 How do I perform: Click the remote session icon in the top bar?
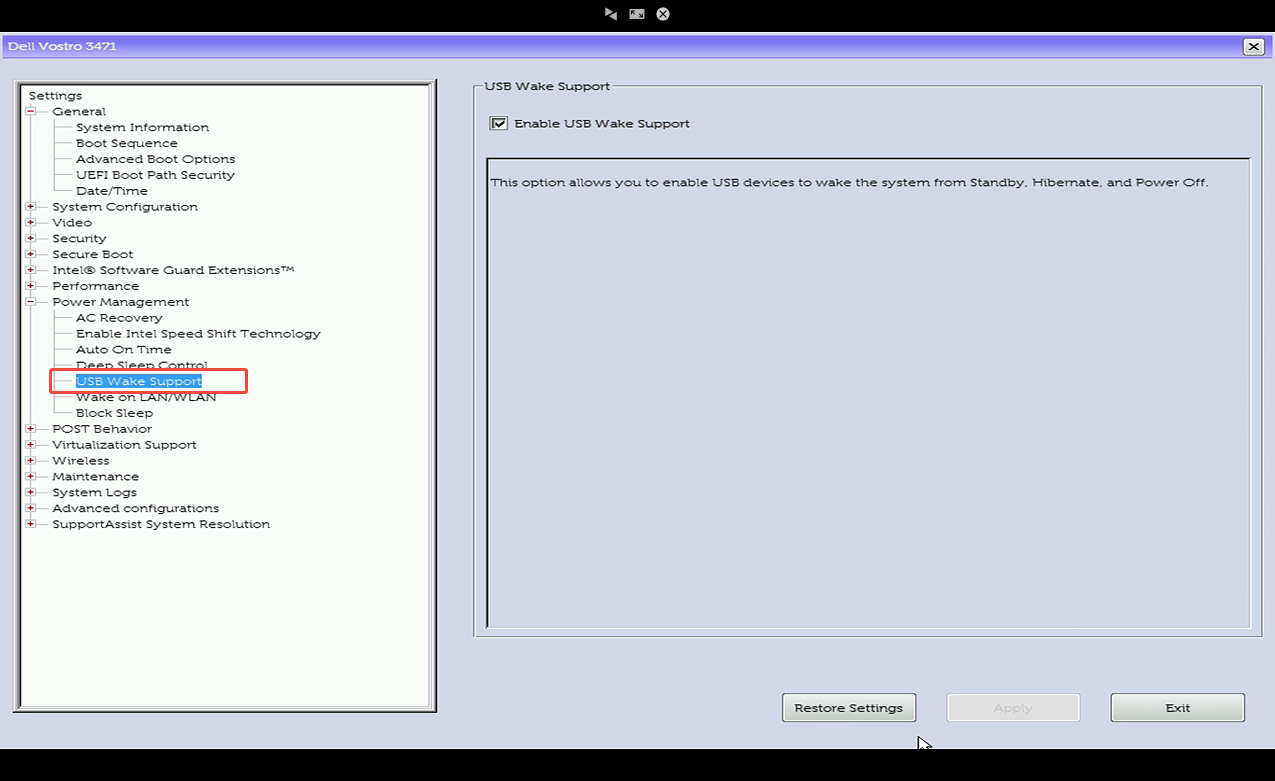click(x=611, y=14)
